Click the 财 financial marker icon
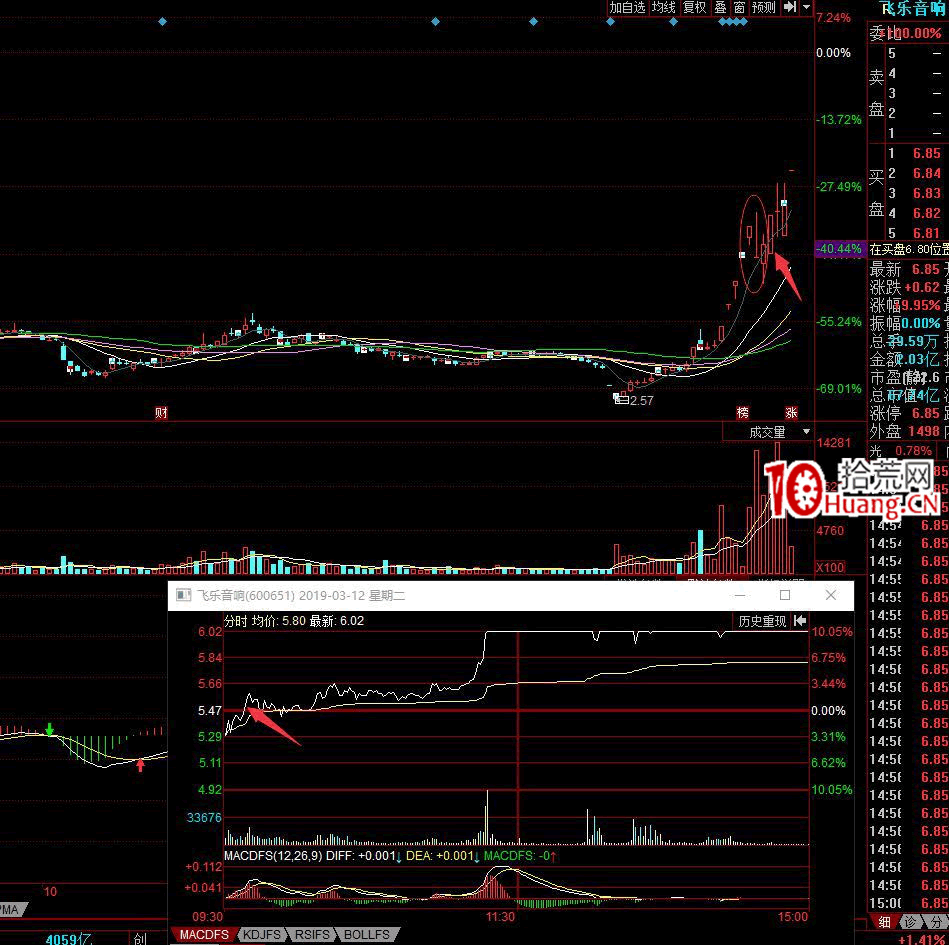Viewport: 949px width, 945px height. click(x=161, y=413)
